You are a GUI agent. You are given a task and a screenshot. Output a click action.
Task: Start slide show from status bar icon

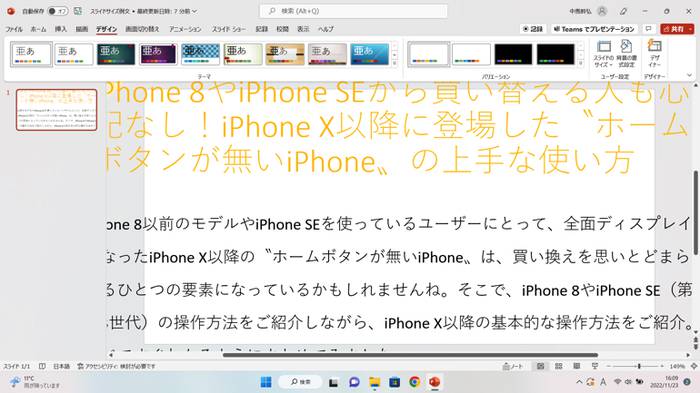595,366
